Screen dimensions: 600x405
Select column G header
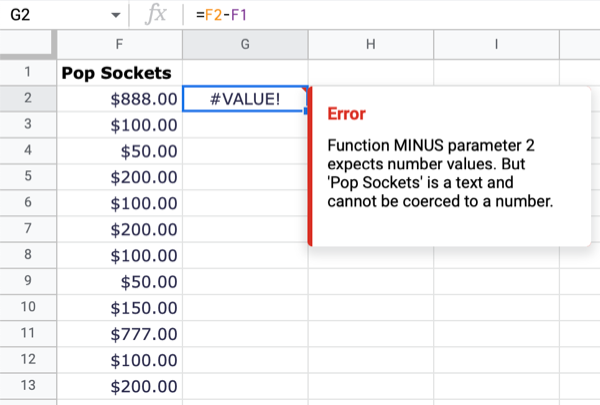(245, 45)
